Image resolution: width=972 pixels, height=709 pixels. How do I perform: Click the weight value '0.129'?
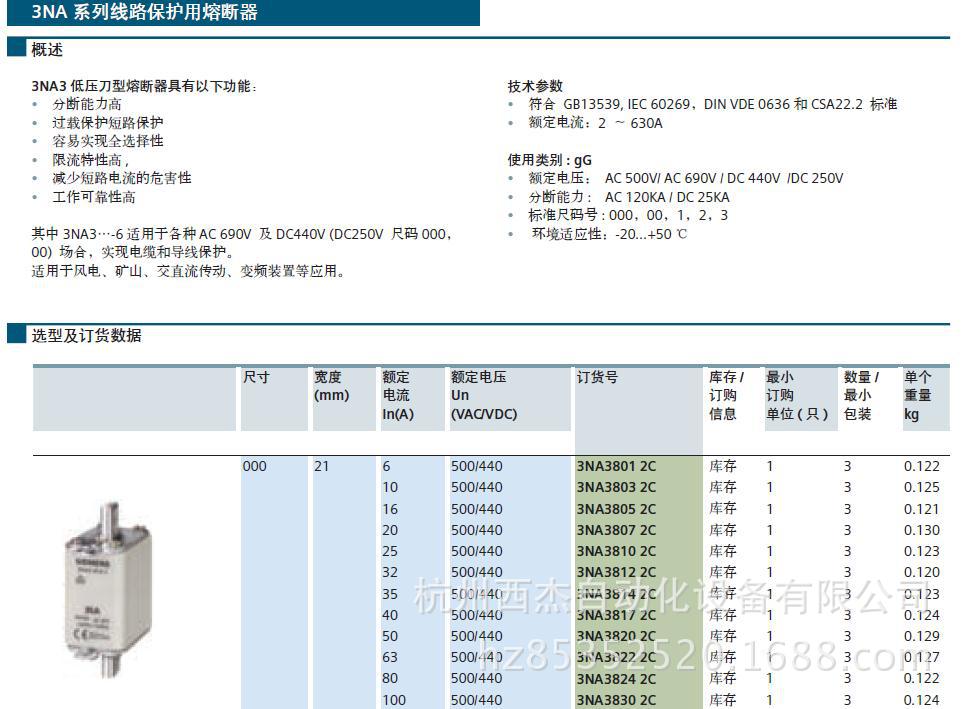(x=922, y=636)
